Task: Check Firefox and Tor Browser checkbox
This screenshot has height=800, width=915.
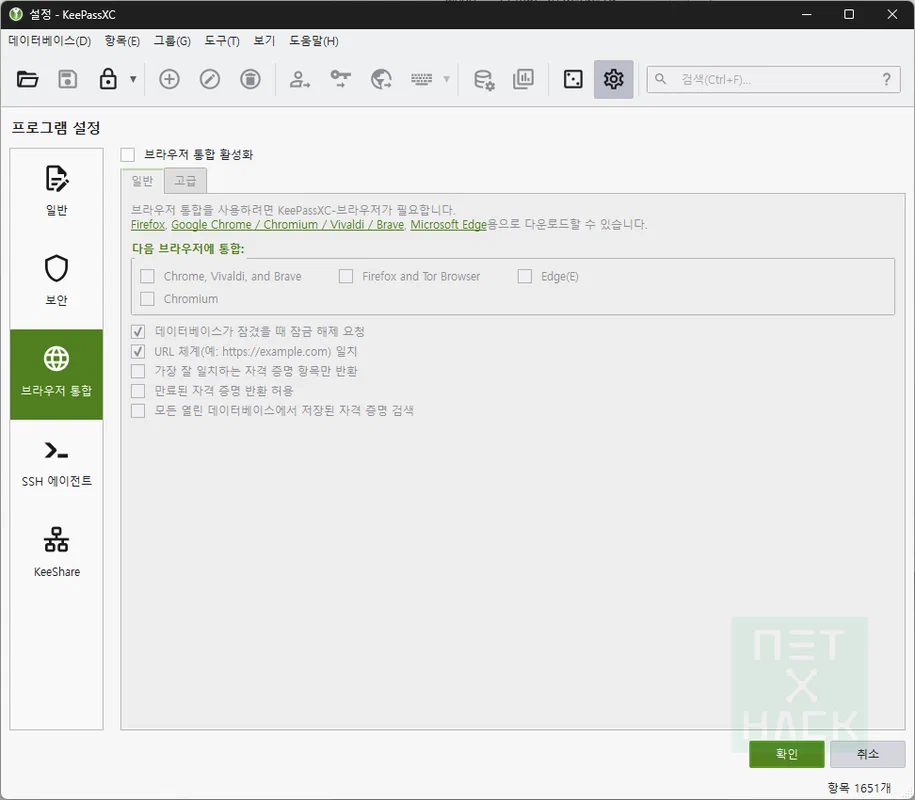Action: 345,276
